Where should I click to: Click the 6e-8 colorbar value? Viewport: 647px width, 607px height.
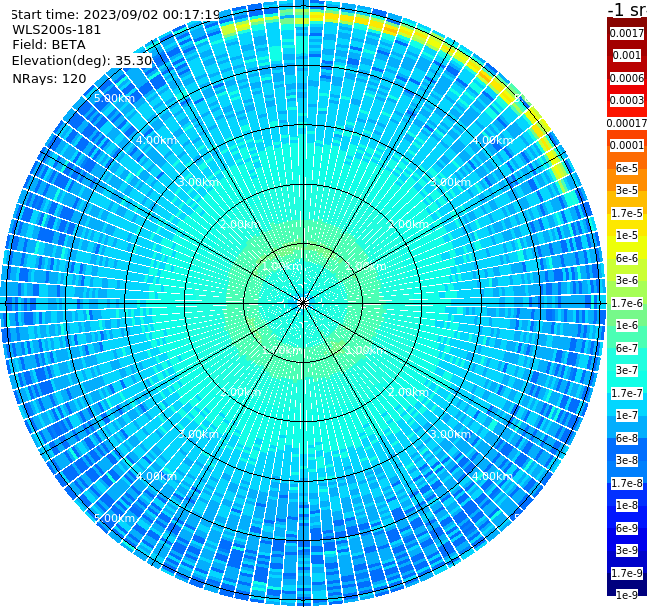pyautogui.click(x=626, y=438)
